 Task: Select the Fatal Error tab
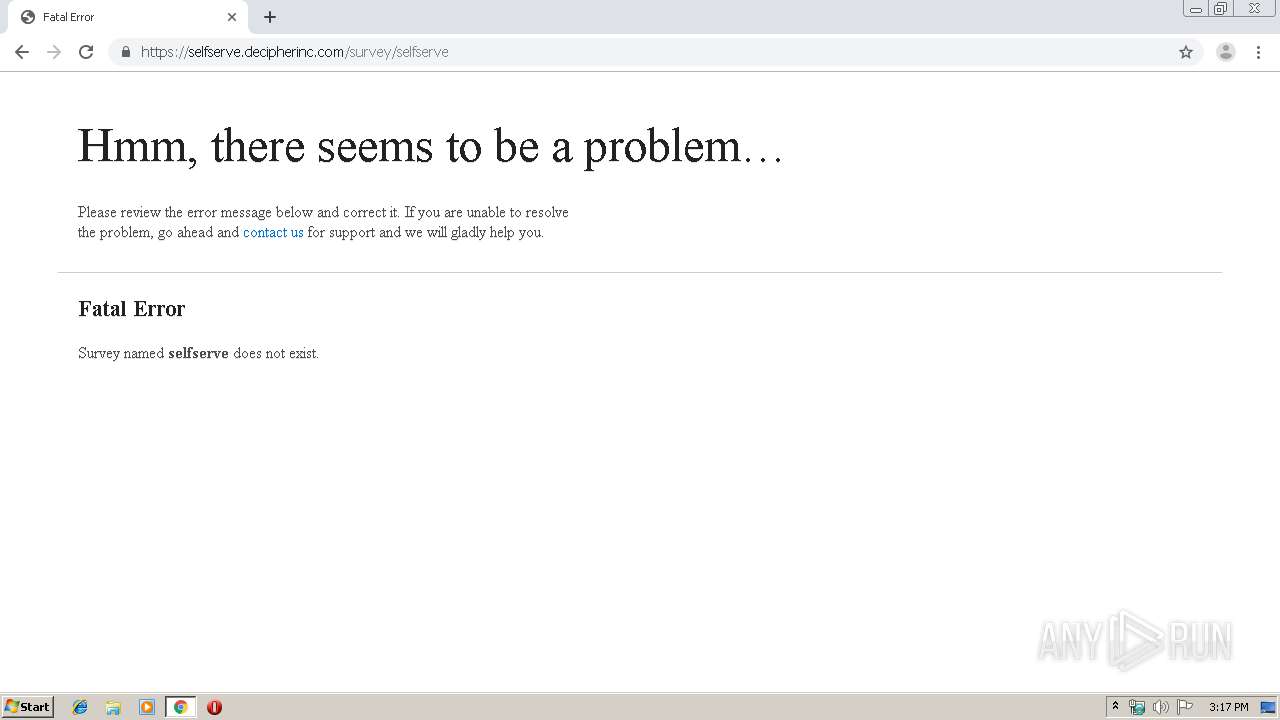[x=128, y=17]
